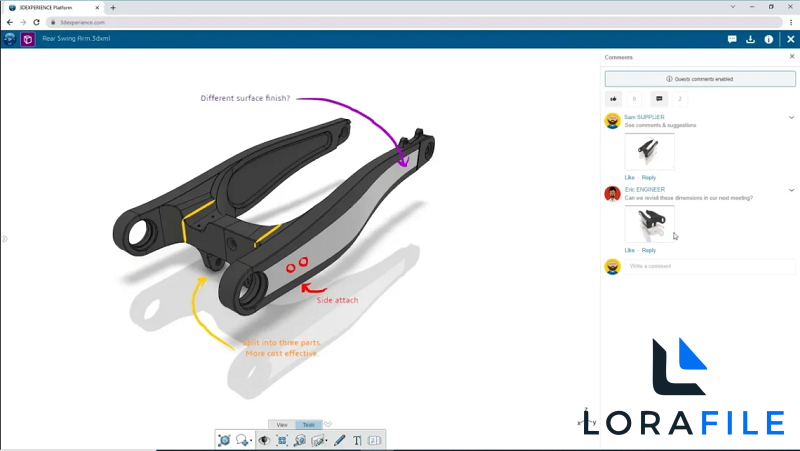
Task: Toggle the eye visibility tool
Action: (x=264, y=440)
